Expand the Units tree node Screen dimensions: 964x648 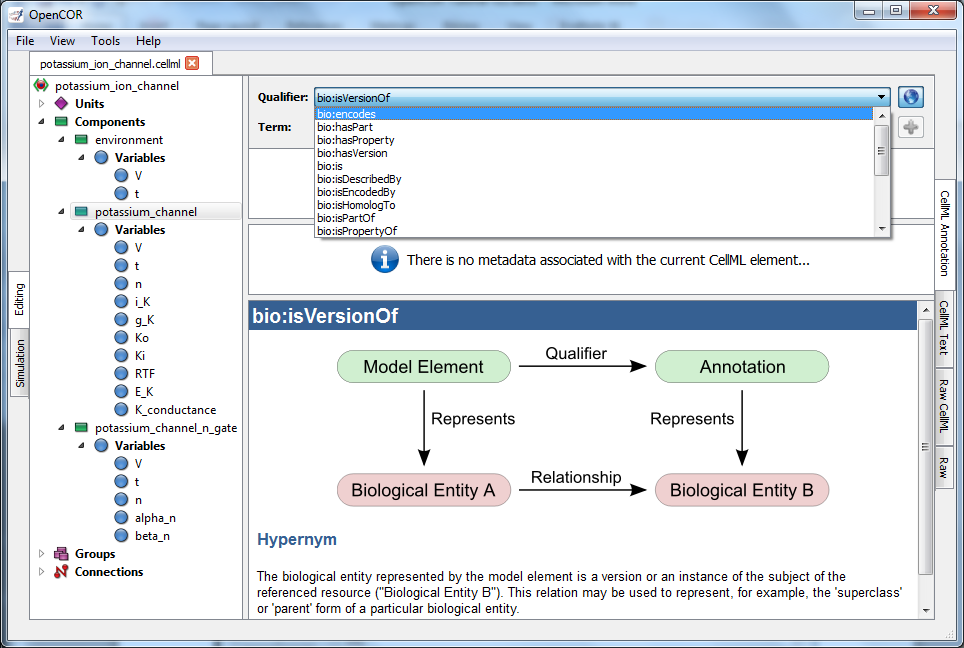(42, 103)
